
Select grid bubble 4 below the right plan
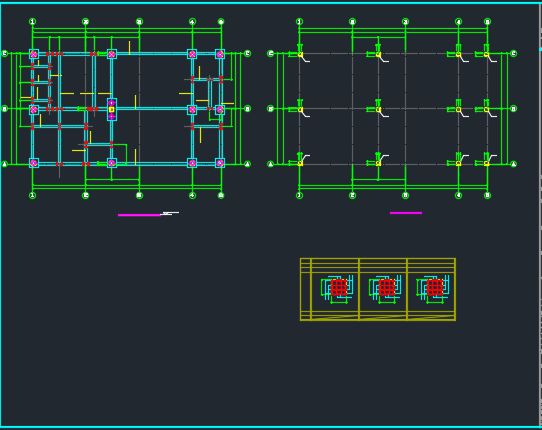(458, 195)
